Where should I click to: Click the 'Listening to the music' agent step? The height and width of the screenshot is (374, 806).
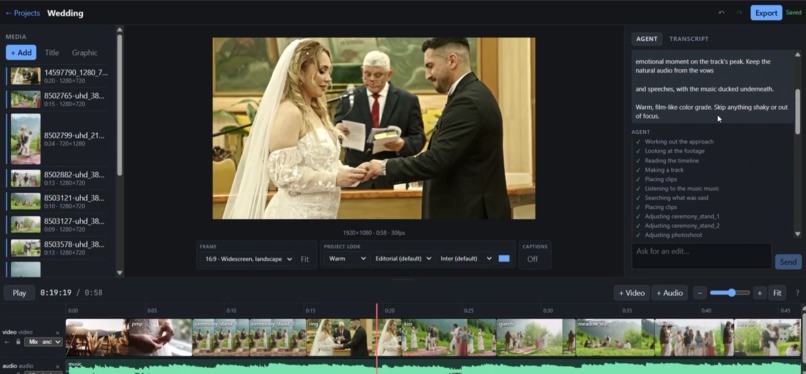click(x=682, y=189)
